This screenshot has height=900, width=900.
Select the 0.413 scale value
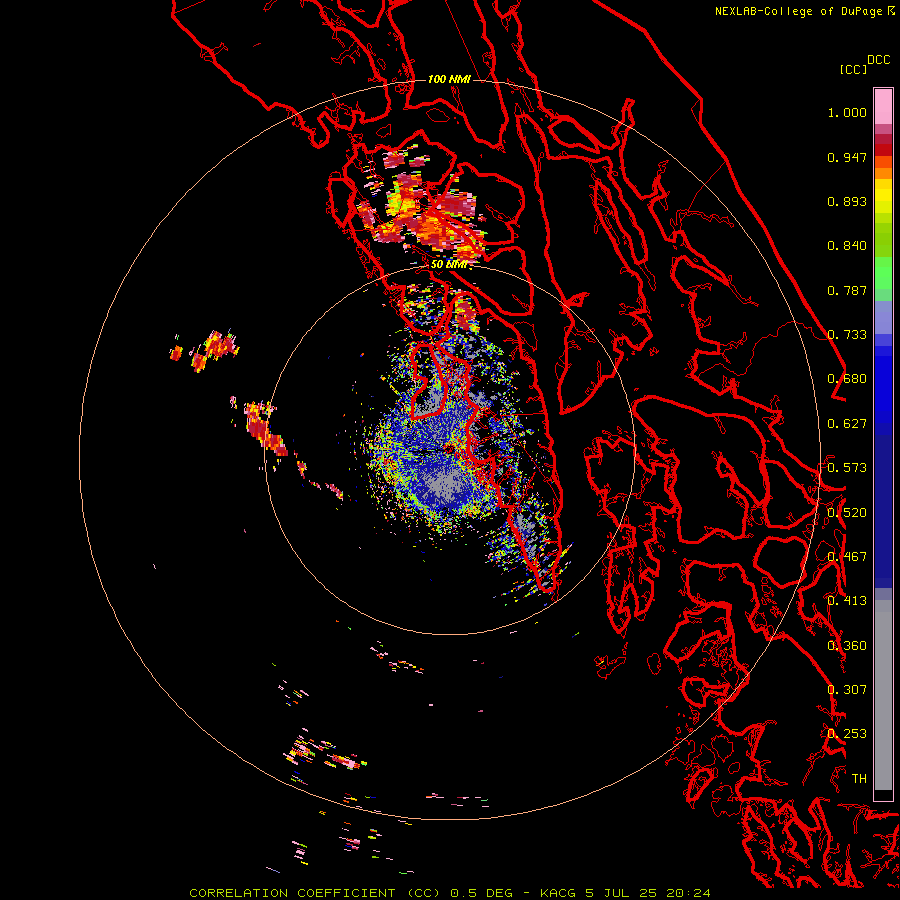point(847,601)
